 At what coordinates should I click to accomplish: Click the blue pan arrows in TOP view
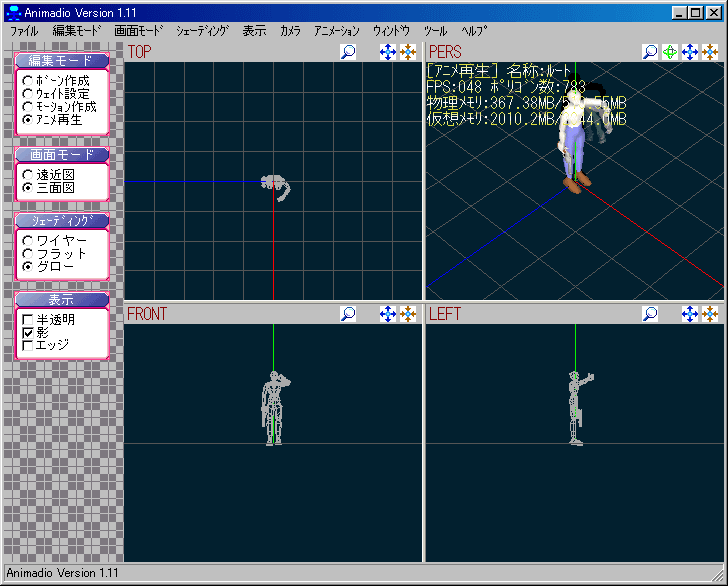388,52
